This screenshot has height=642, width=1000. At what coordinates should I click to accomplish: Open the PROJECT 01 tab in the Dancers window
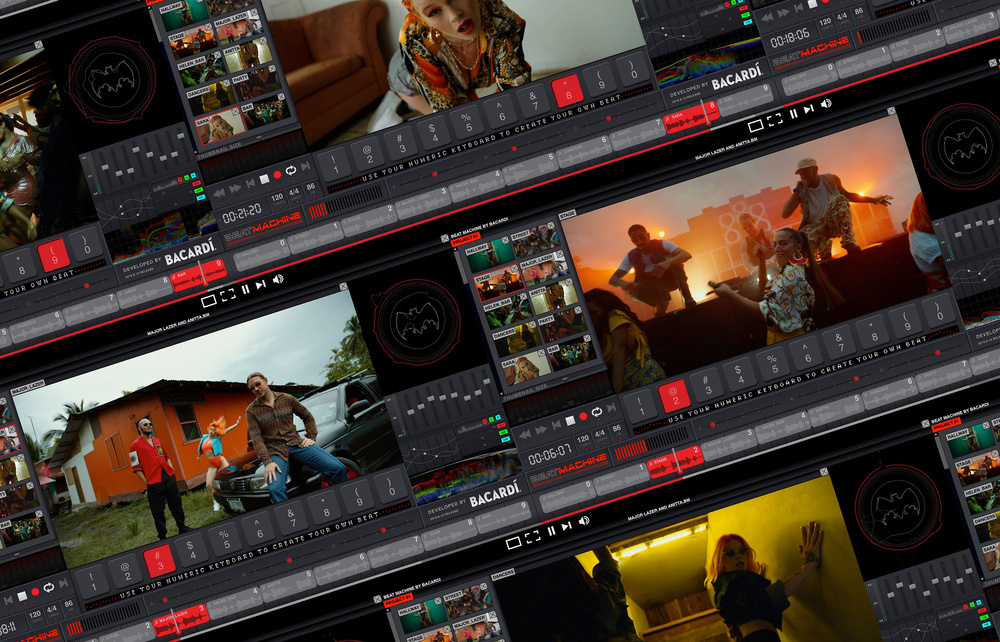coord(397,601)
